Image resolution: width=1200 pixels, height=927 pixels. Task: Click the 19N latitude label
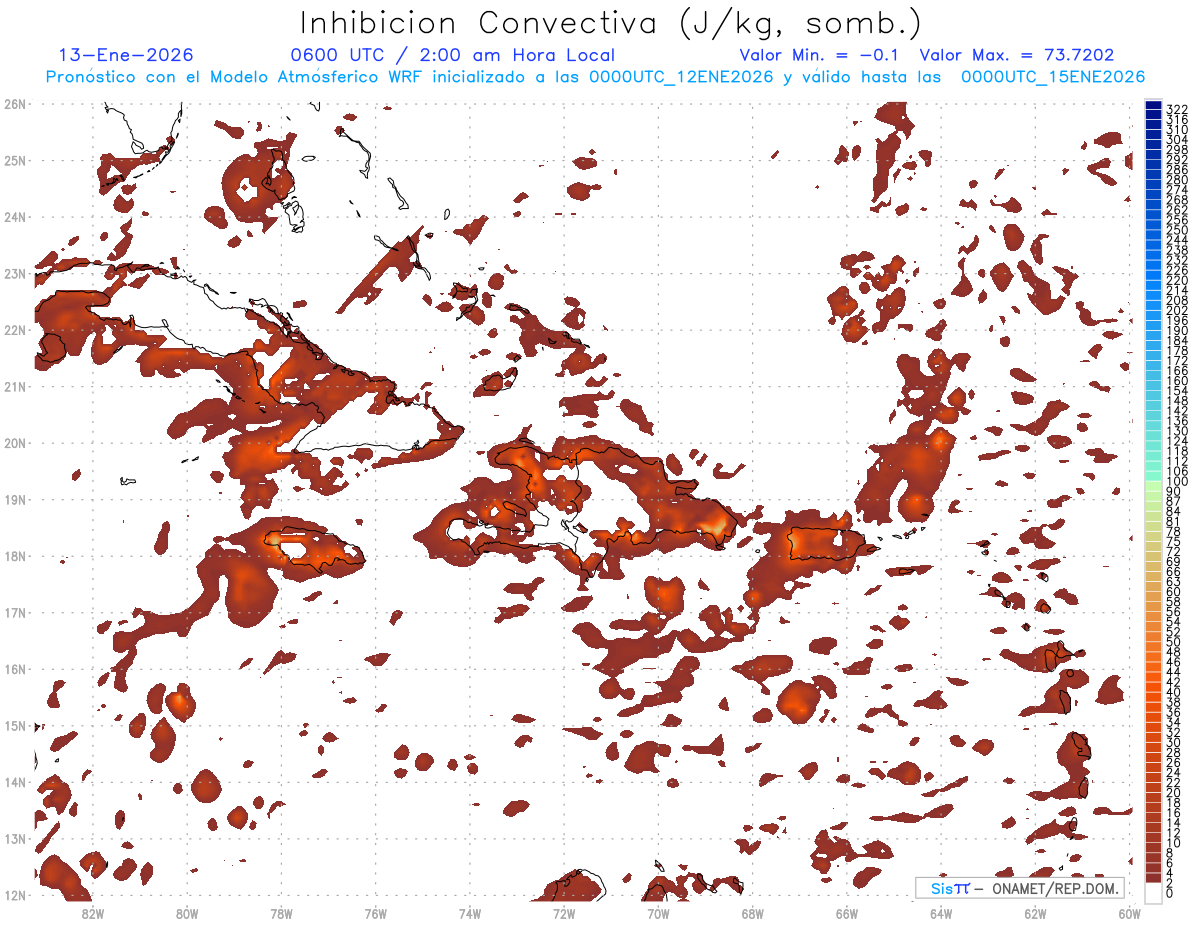15,499
